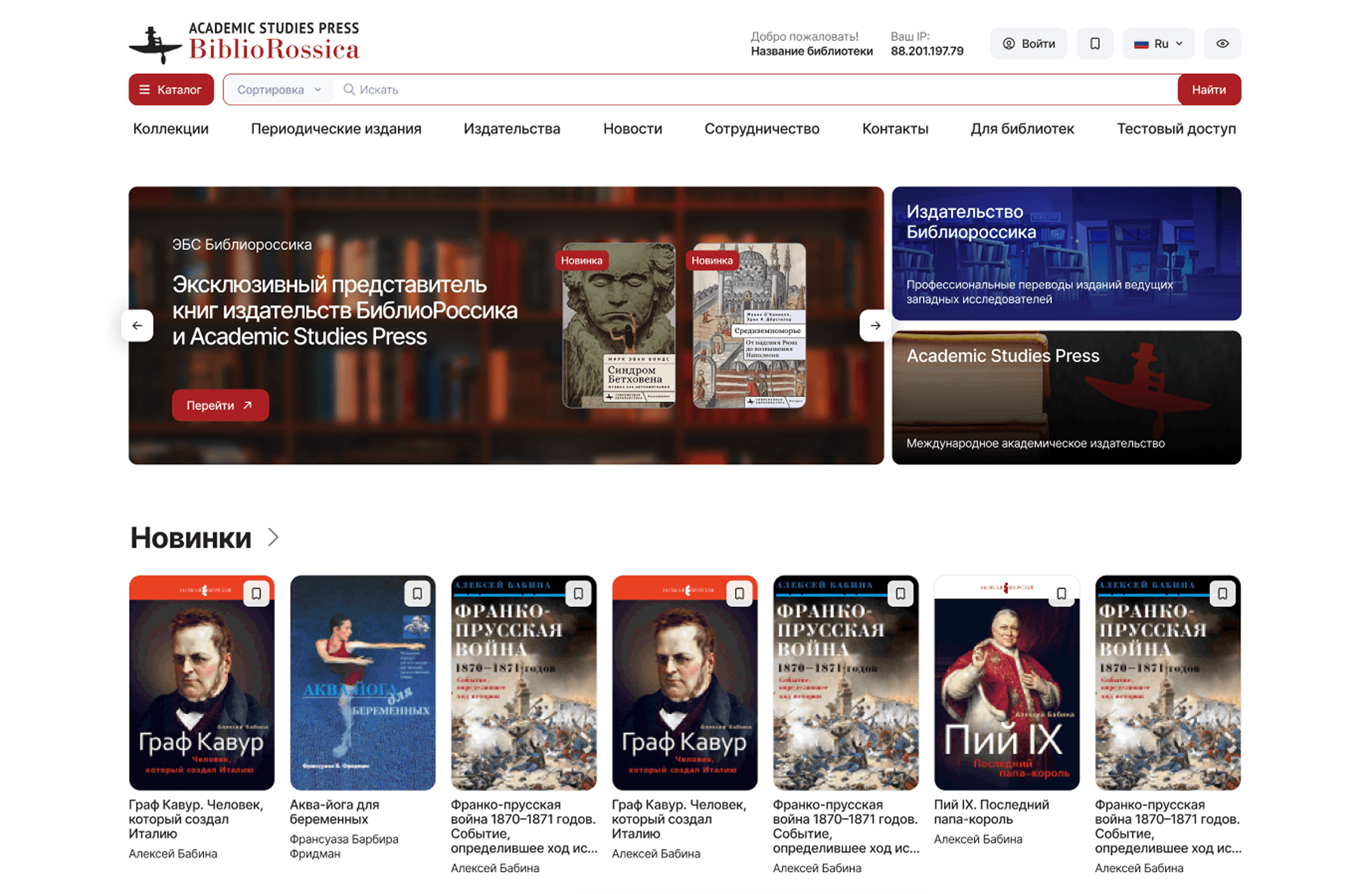Open Пий IX cover image
This screenshot has height=894, width=1372.
pyautogui.click(x=1007, y=683)
